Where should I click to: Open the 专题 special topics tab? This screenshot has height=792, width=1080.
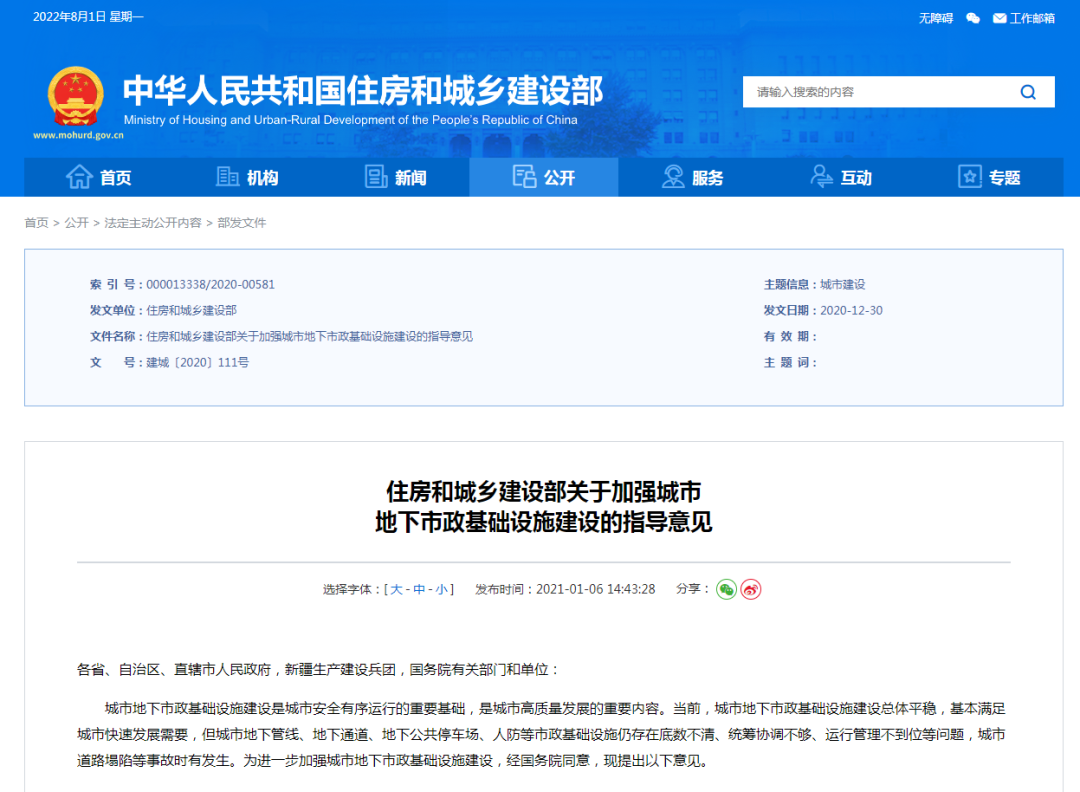tap(988, 177)
